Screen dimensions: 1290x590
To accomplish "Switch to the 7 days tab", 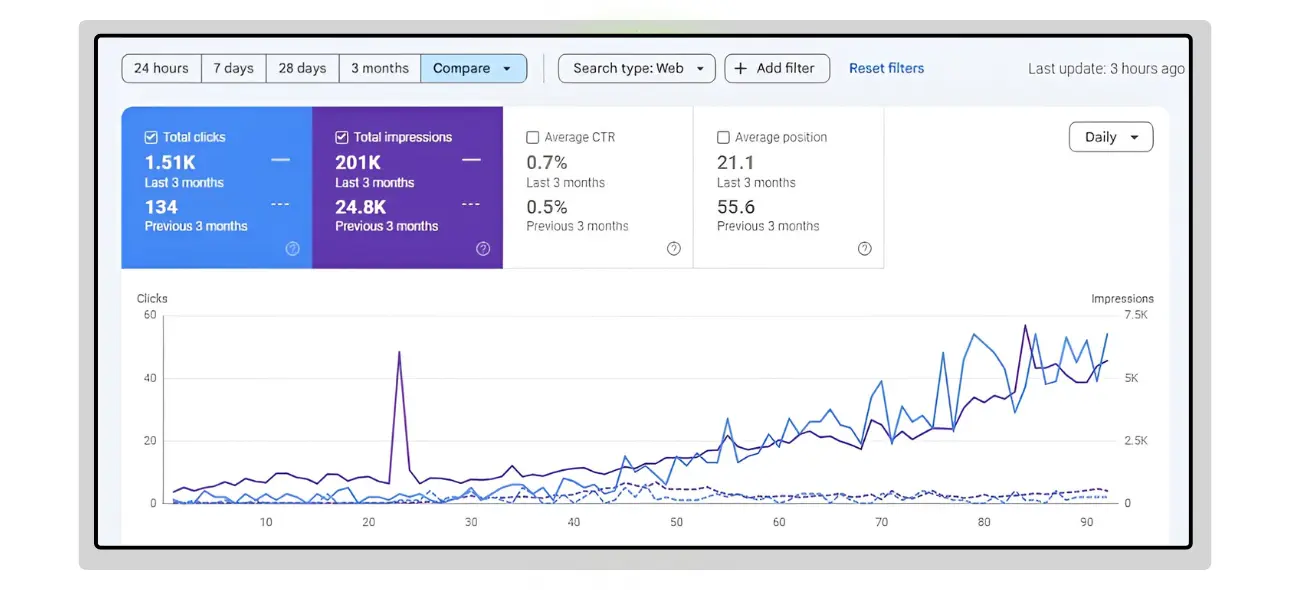I will tap(233, 68).
